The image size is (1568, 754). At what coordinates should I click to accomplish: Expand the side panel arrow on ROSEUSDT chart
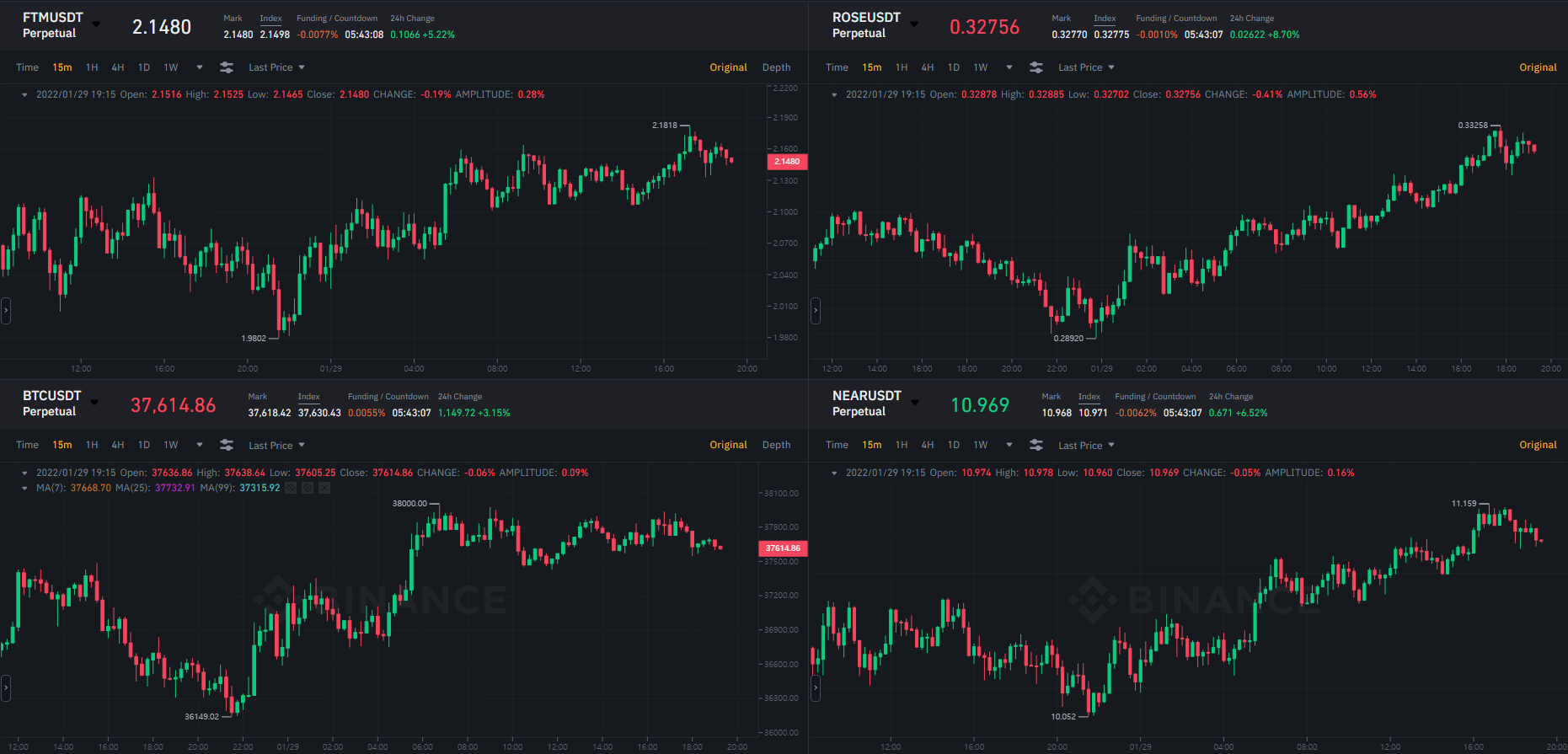815,311
